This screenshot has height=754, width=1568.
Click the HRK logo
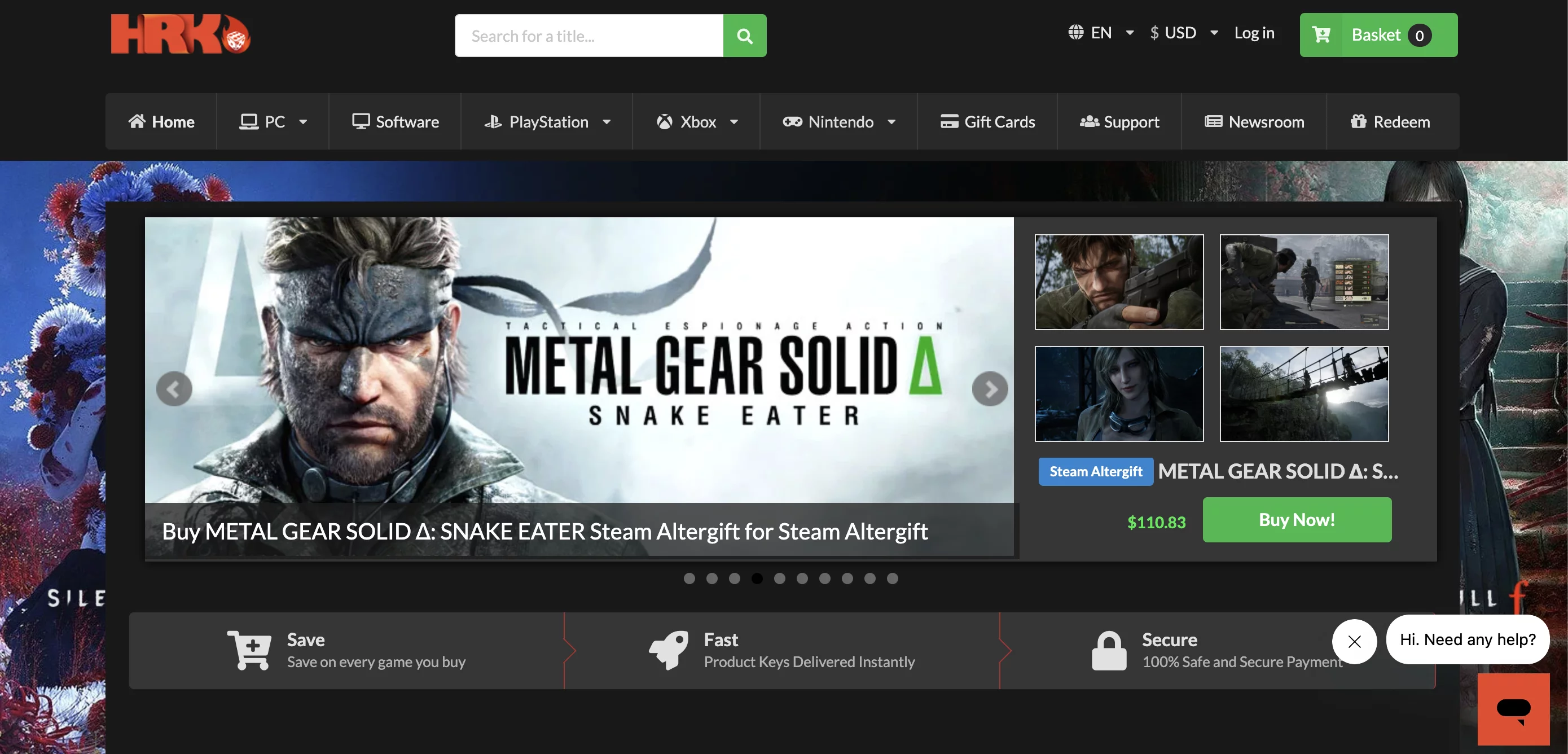(x=180, y=35)
